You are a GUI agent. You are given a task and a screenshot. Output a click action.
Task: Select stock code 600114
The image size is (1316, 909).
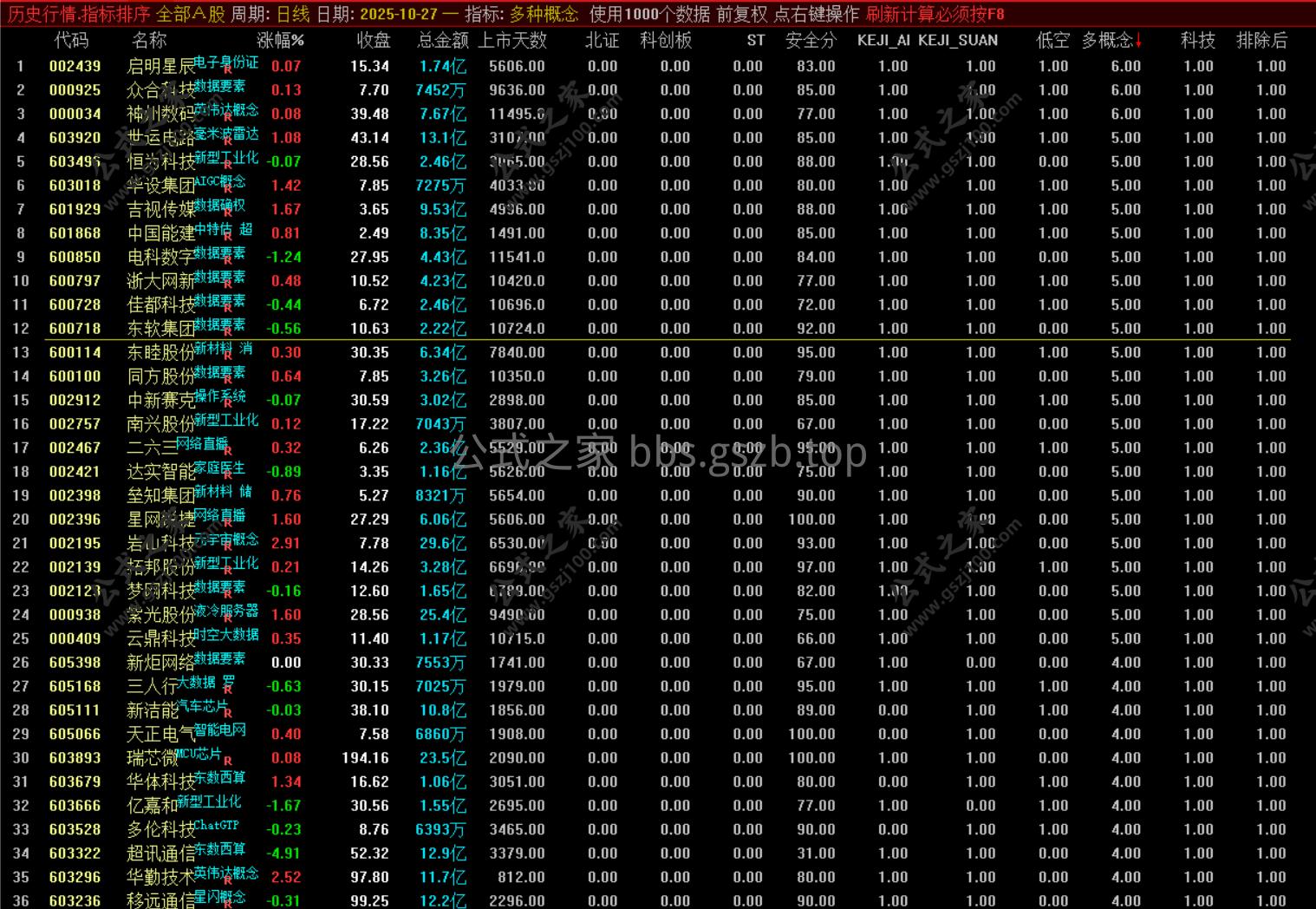[x=75, y=352]
